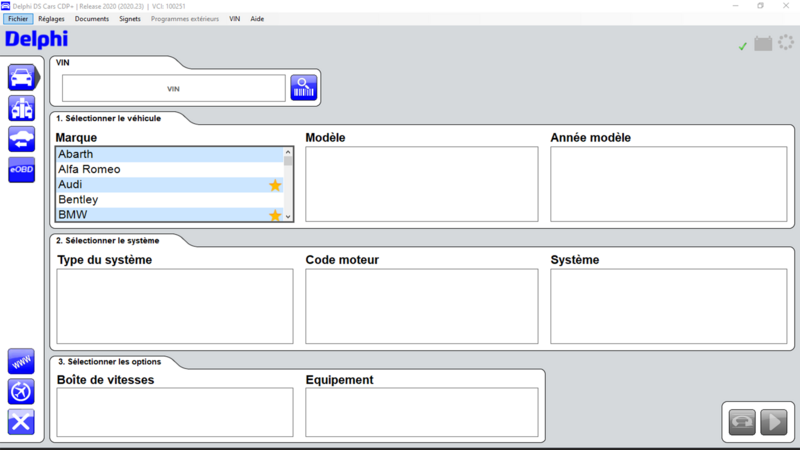Click the Marque list scroll down arrow
Image resolution: width=800 pixels, height=450 pixels.
coord(288,217)
